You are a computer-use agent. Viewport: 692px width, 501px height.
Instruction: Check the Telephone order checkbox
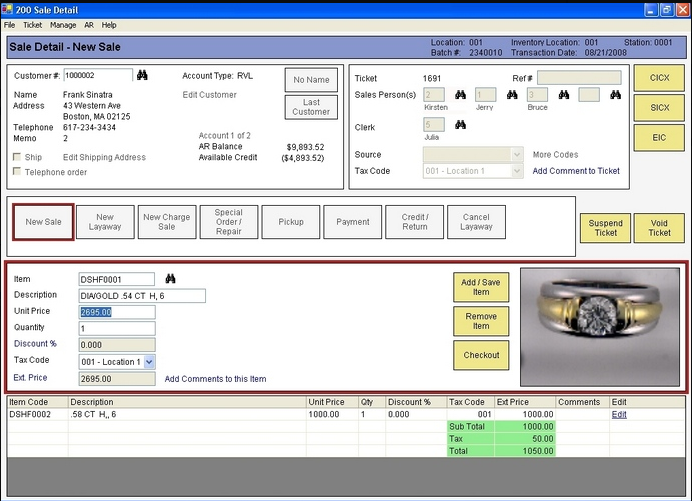17,172
